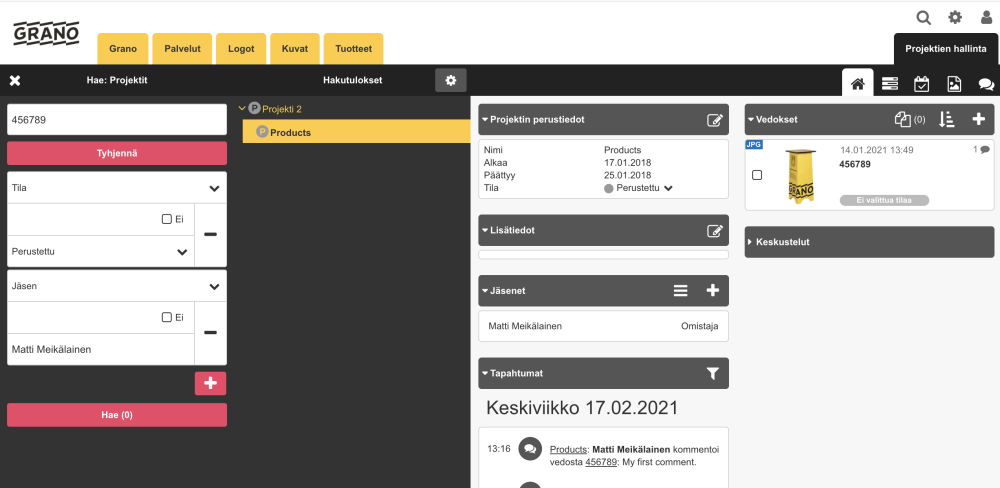Image resolution: width=1000 pixels, height=488 pixels.
Task: Add a new proof with Vedokset plus
Action: 978,119
